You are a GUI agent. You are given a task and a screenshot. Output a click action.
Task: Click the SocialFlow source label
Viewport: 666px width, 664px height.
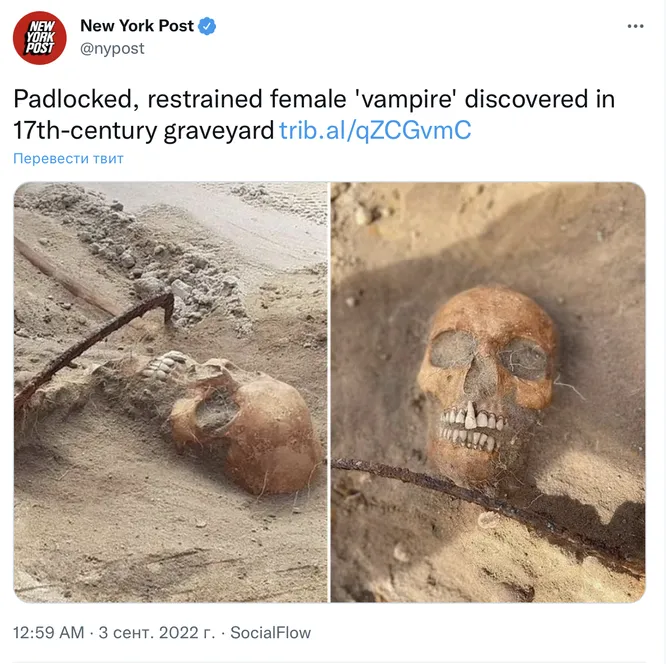pos(271,633)
